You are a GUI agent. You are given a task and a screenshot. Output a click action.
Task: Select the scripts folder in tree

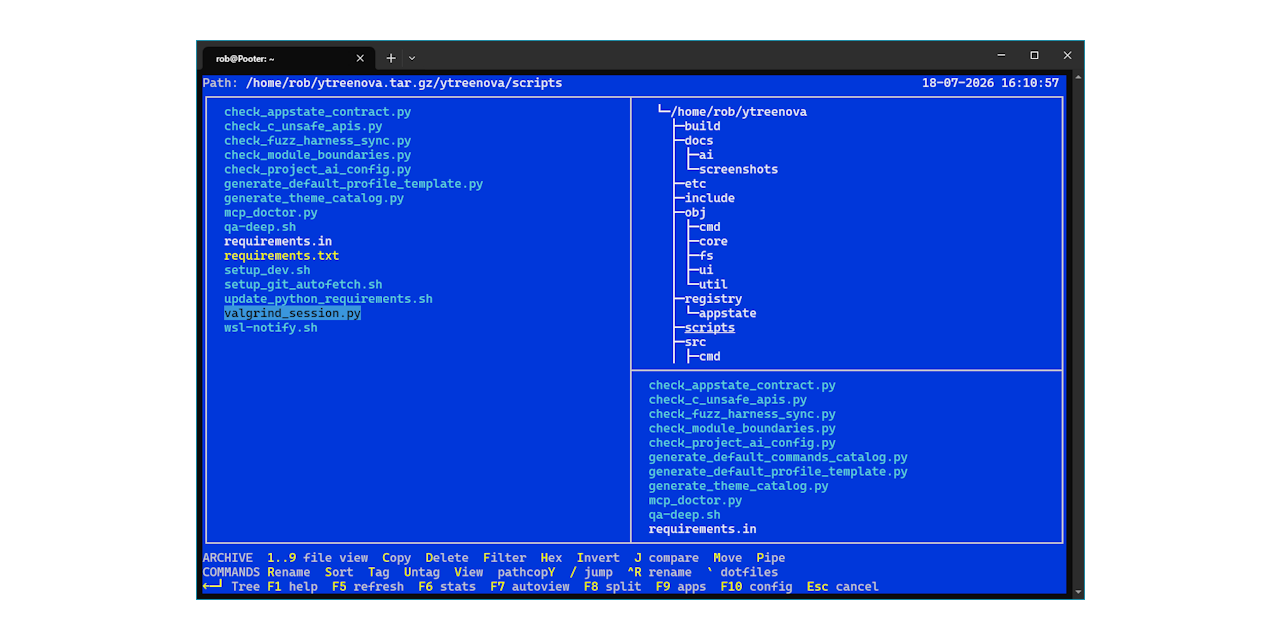pyautogui.click(x=710, y=328)
